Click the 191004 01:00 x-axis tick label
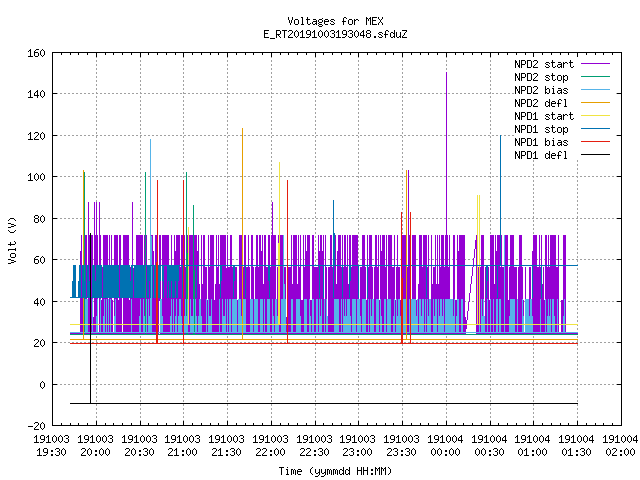 click(533, 446)
